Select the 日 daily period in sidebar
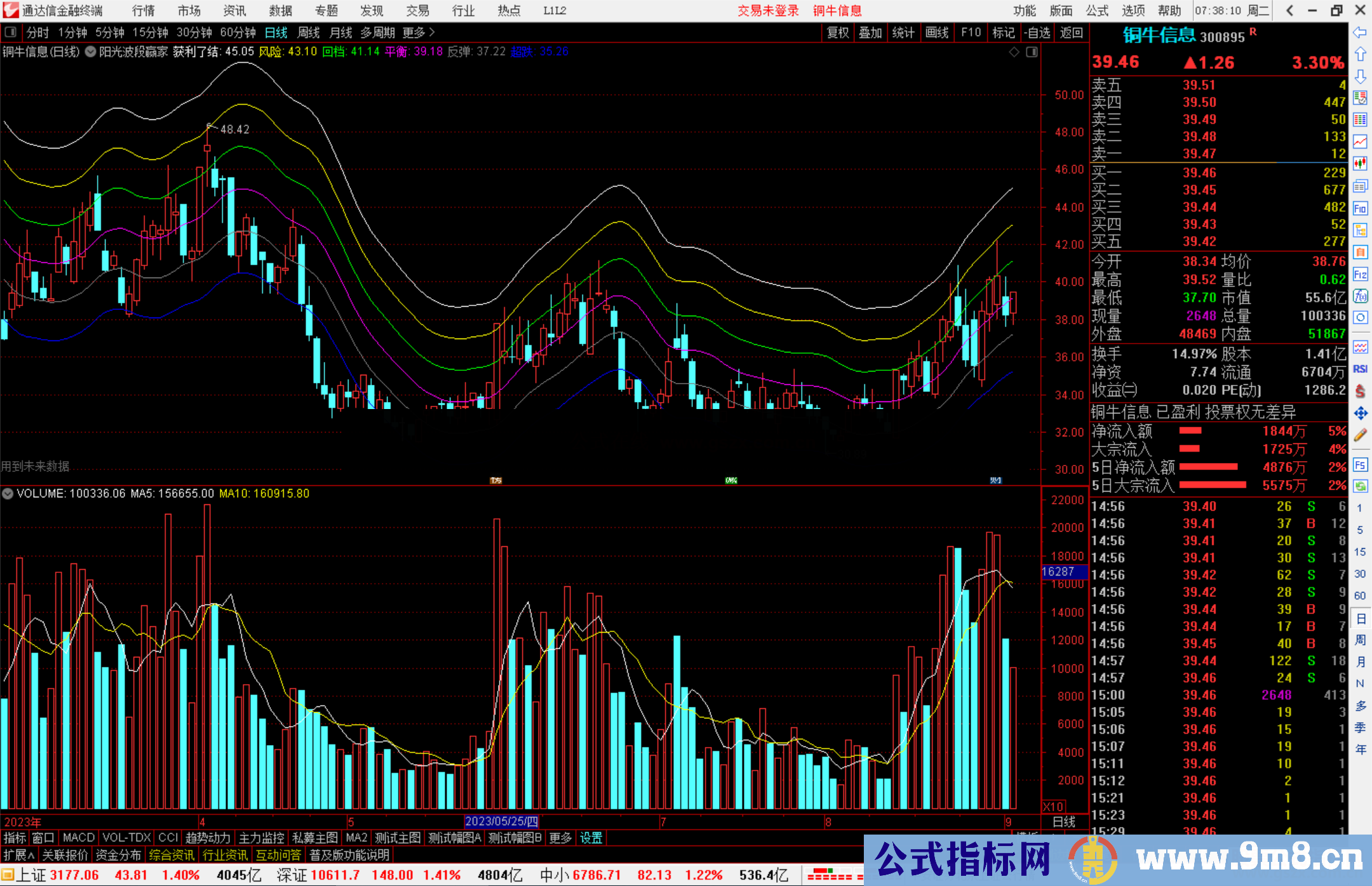 tap(1360, 618)
